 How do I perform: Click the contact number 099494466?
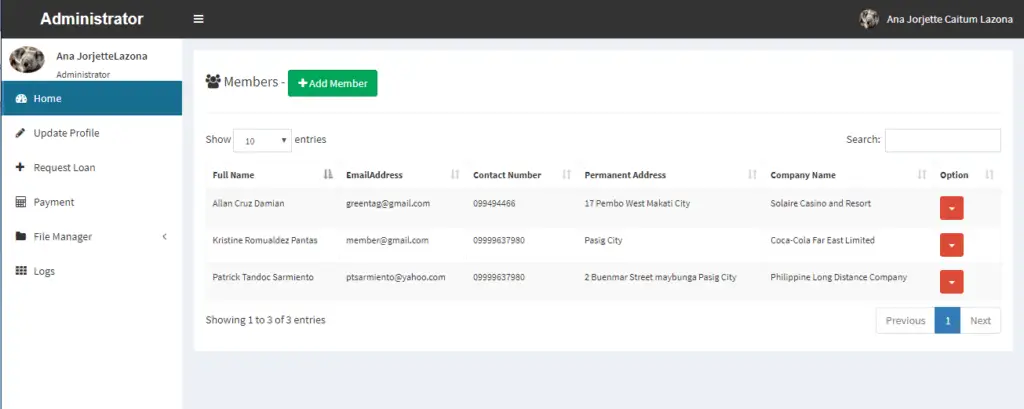(494, 203)
